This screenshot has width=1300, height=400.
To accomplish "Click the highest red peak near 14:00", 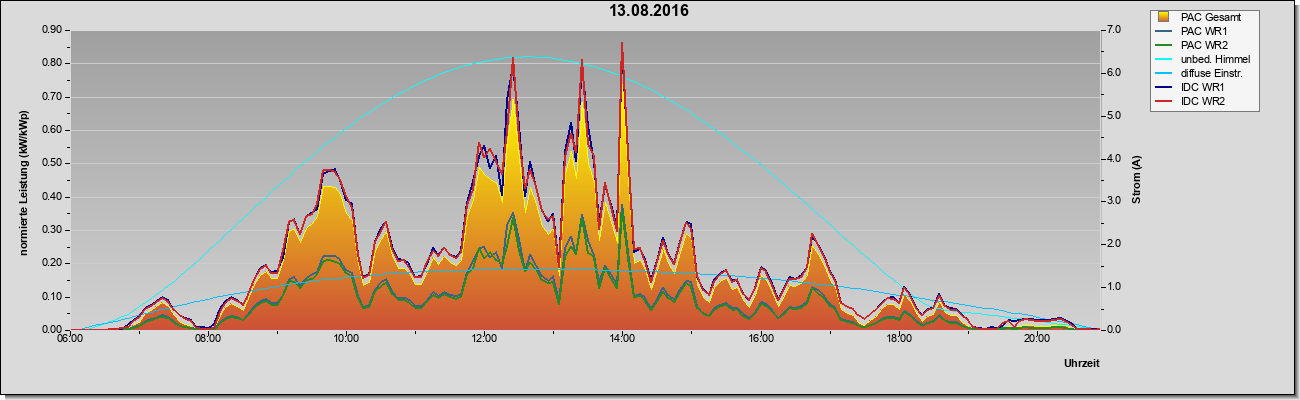I will 622,43.
